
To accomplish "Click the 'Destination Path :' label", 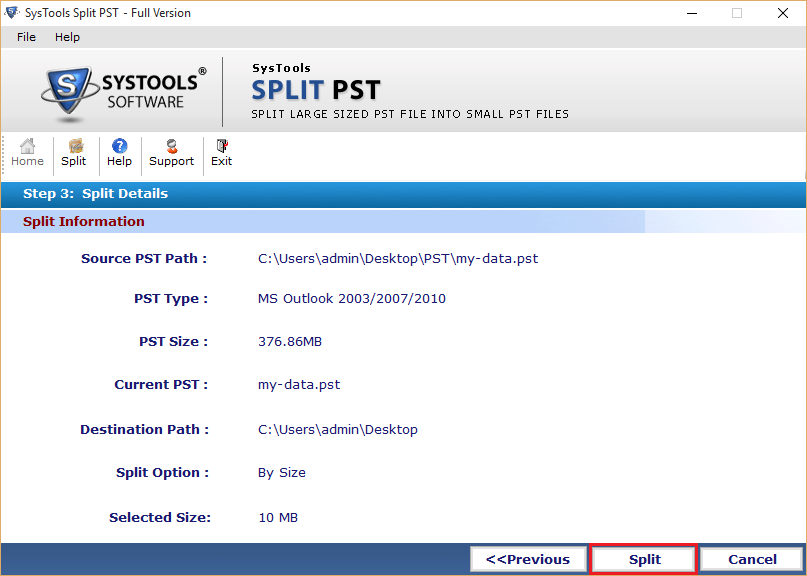I will 145,429.
